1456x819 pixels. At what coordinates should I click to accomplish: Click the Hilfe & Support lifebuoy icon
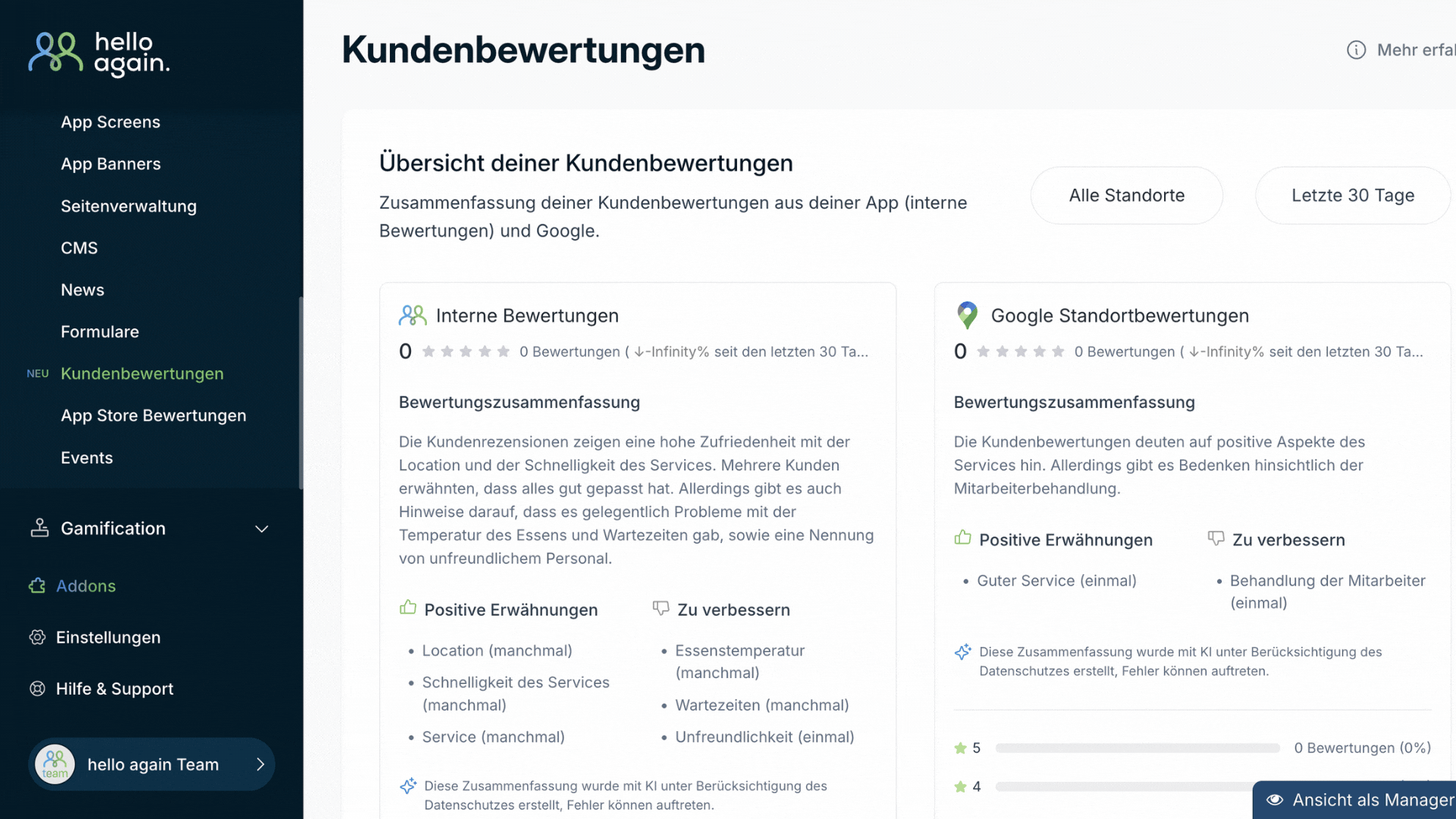(x=37, y=689)
